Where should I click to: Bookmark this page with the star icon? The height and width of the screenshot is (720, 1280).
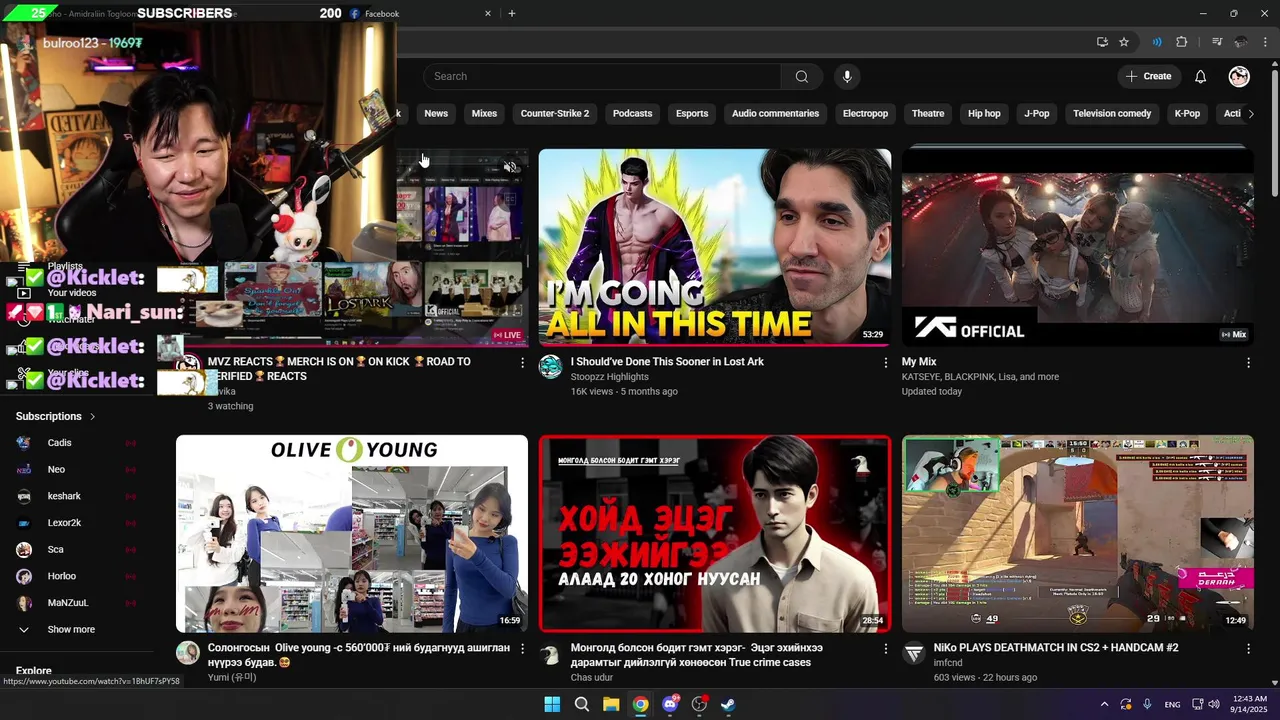[x=1124, y=42]
